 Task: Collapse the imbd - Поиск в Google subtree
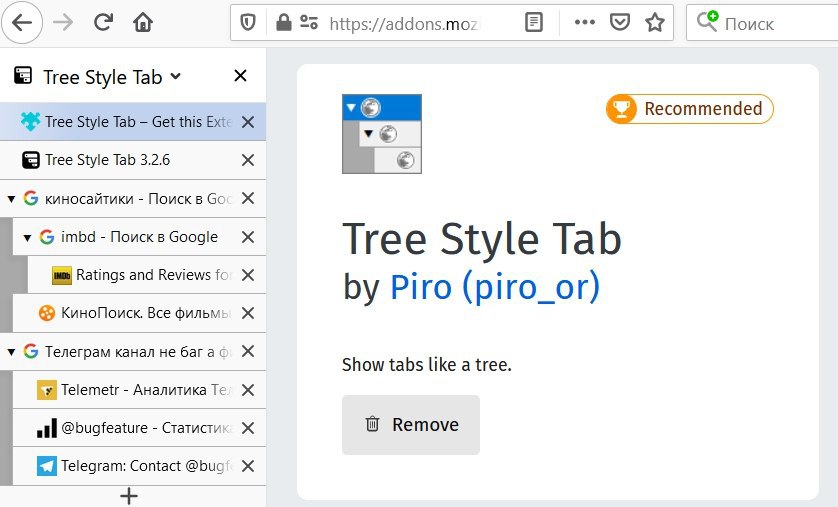(27, 238)
